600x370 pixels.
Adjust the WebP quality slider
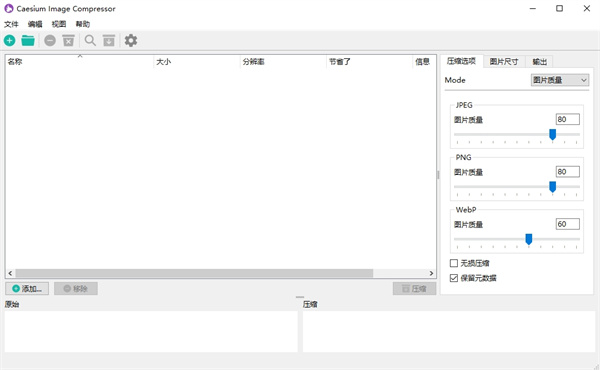coord(528,240)
